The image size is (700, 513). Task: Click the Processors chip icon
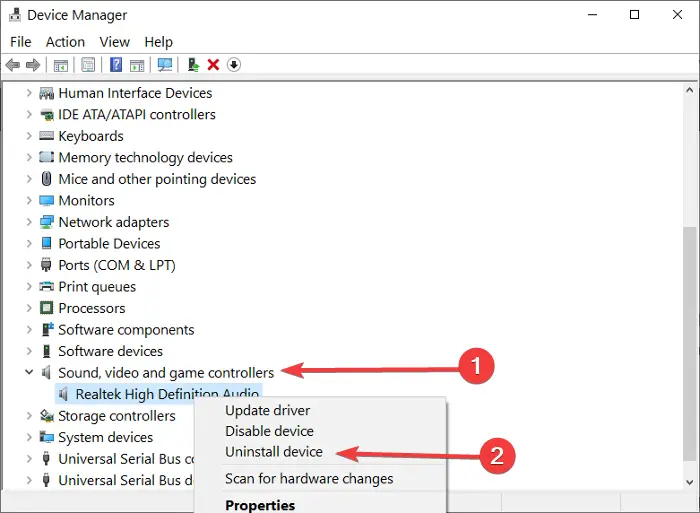click(46, 308)
